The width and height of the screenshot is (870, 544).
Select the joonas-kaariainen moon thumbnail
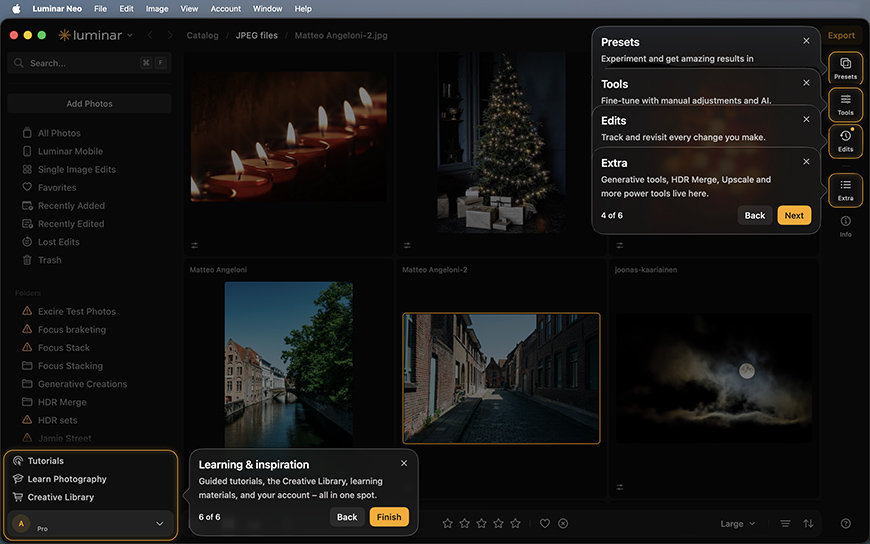(714, 378)
